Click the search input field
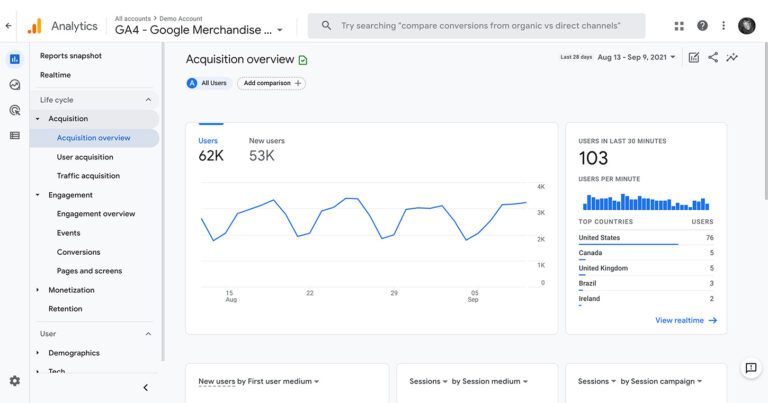 pyautogui.click(x=476, y=25)
